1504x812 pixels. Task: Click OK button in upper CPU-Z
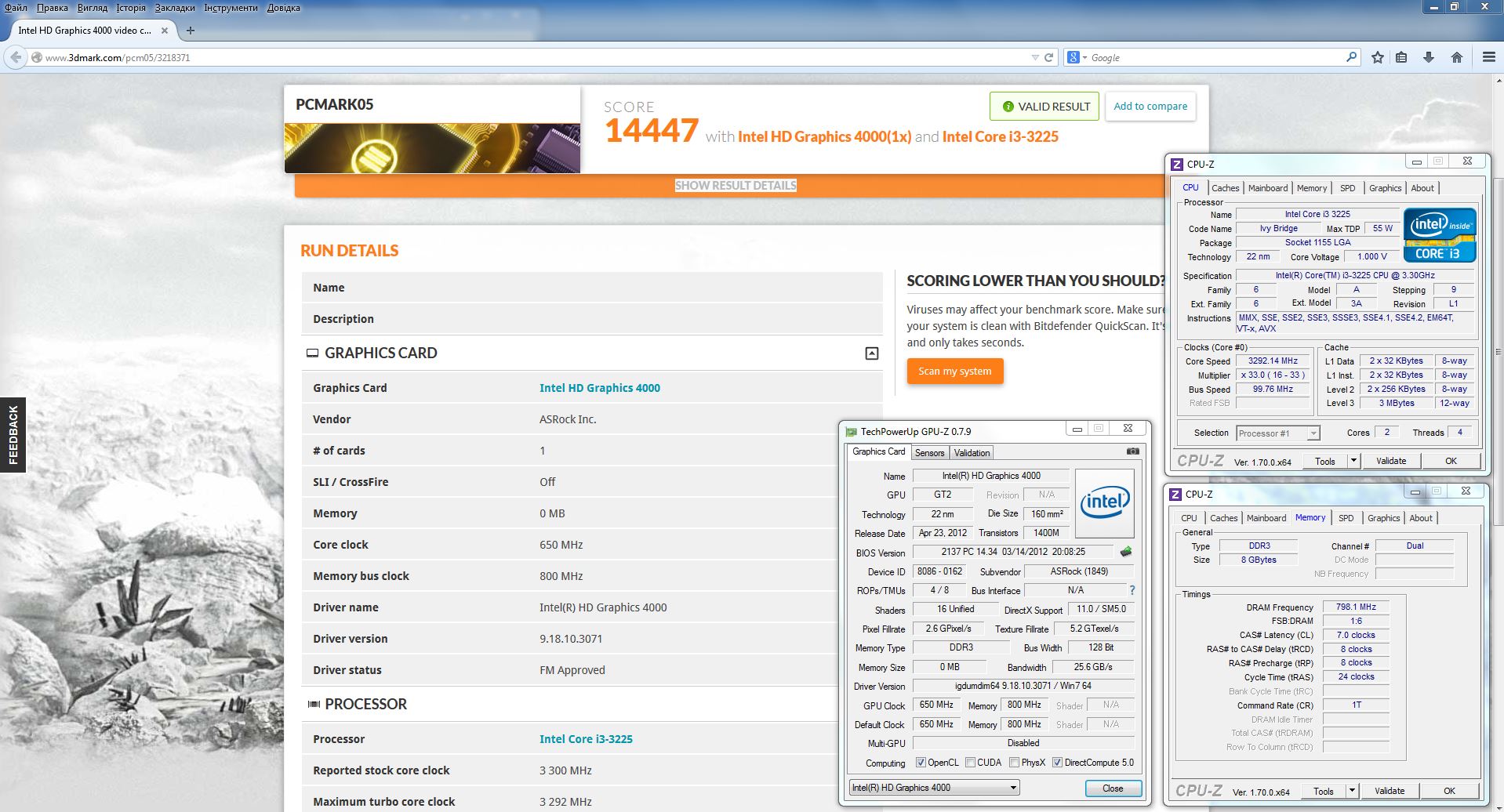click(x=1451, y=461)
